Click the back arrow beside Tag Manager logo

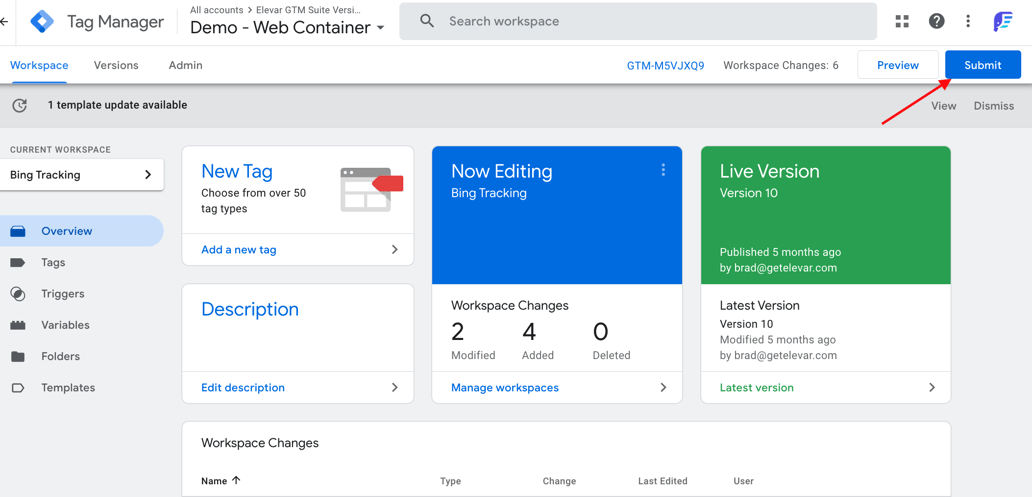coord(4,22)
